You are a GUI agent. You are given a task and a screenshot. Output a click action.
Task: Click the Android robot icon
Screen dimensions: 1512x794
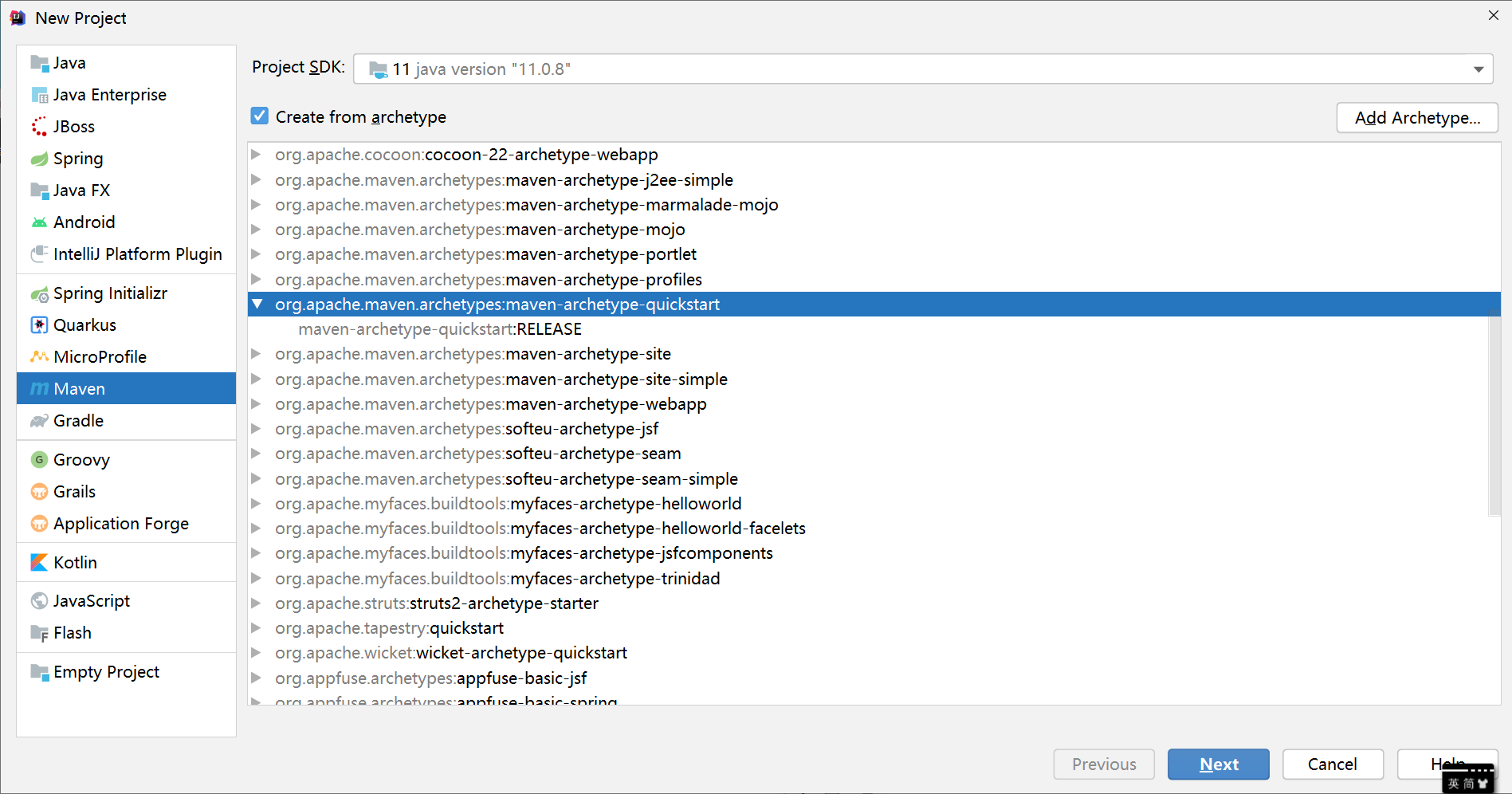tap(39, 222)
